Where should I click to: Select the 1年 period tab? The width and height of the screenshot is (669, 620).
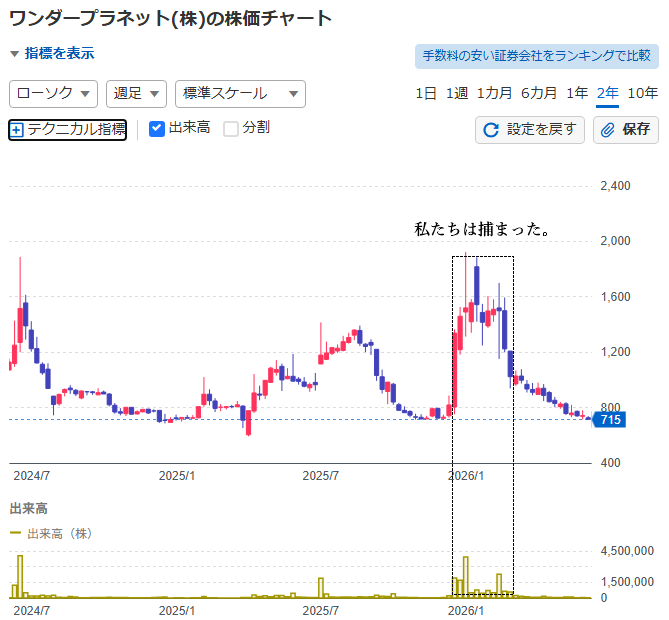click(577, 93)
